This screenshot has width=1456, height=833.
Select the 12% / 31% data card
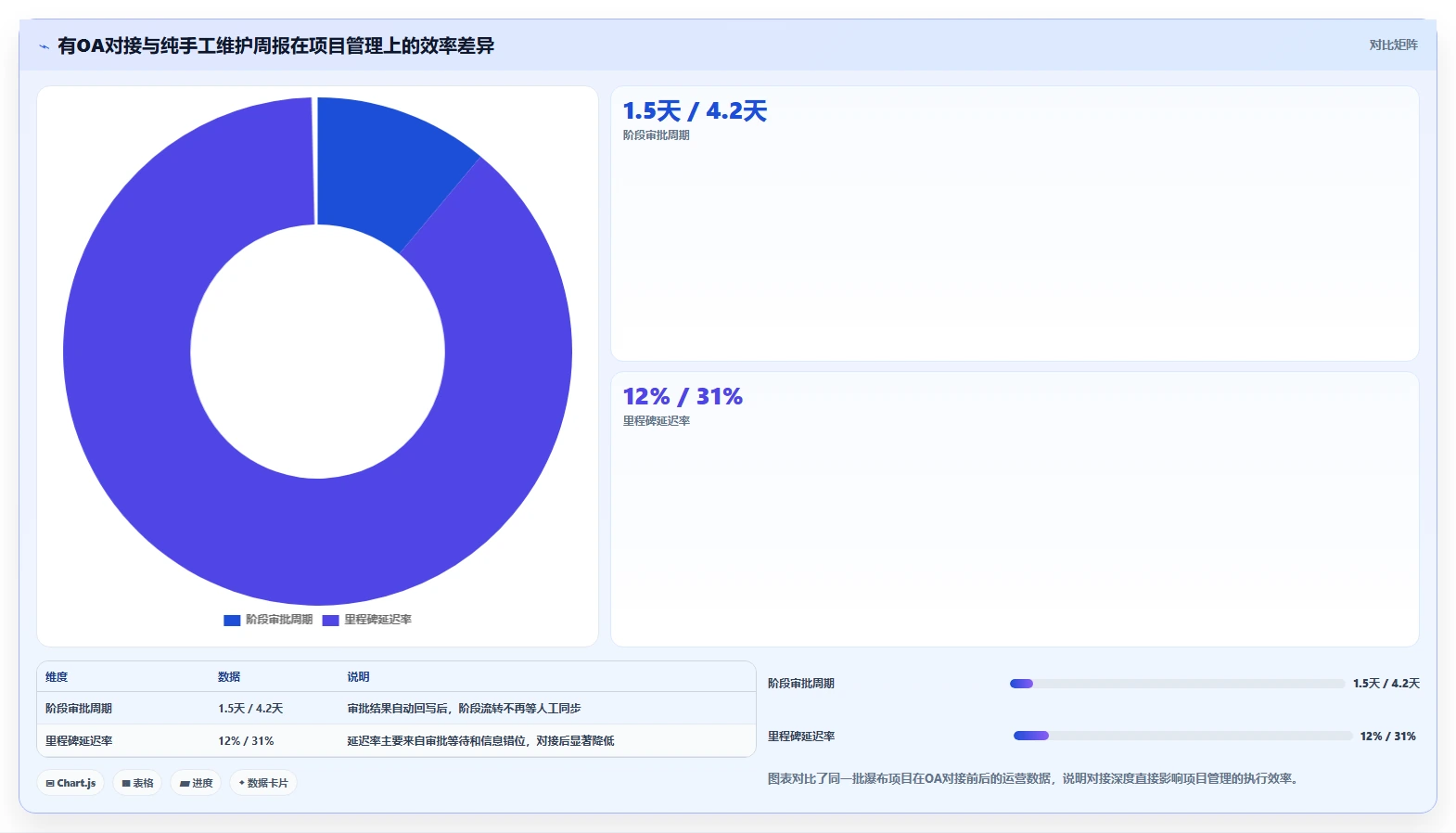pos(1015,509)
